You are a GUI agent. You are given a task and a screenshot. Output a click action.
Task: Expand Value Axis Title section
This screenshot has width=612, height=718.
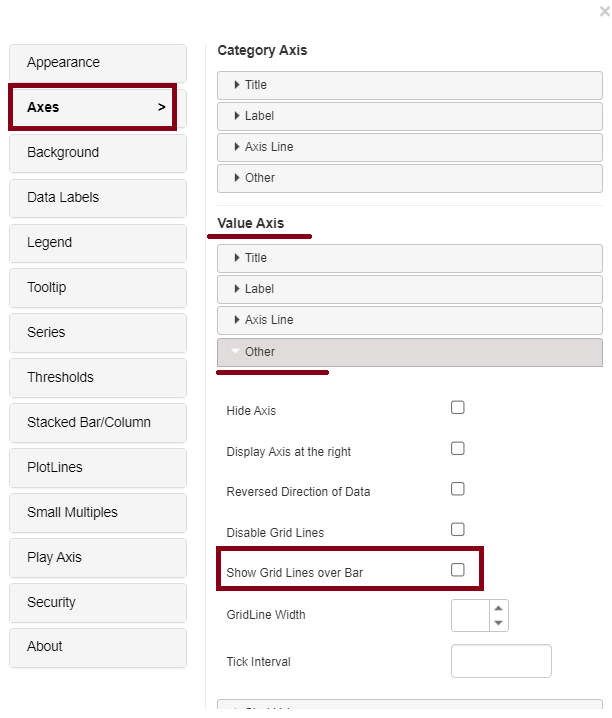tap(409, 258)
